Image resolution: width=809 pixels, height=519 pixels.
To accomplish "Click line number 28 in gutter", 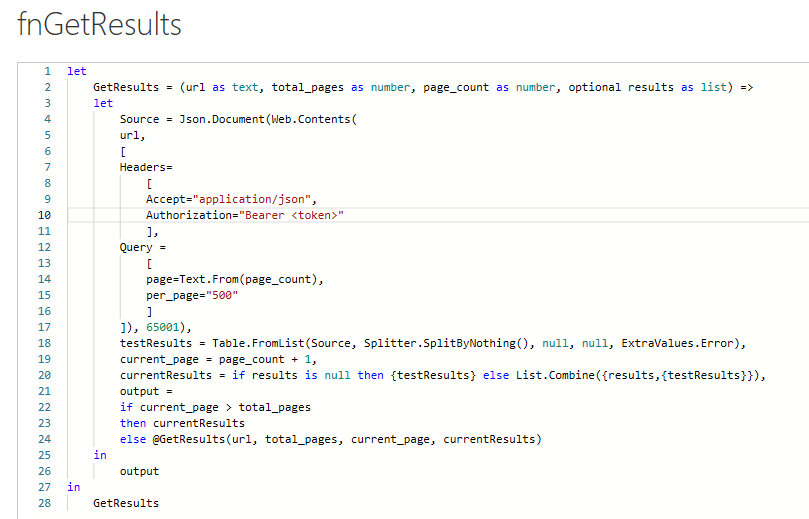I will pos(44,503).
